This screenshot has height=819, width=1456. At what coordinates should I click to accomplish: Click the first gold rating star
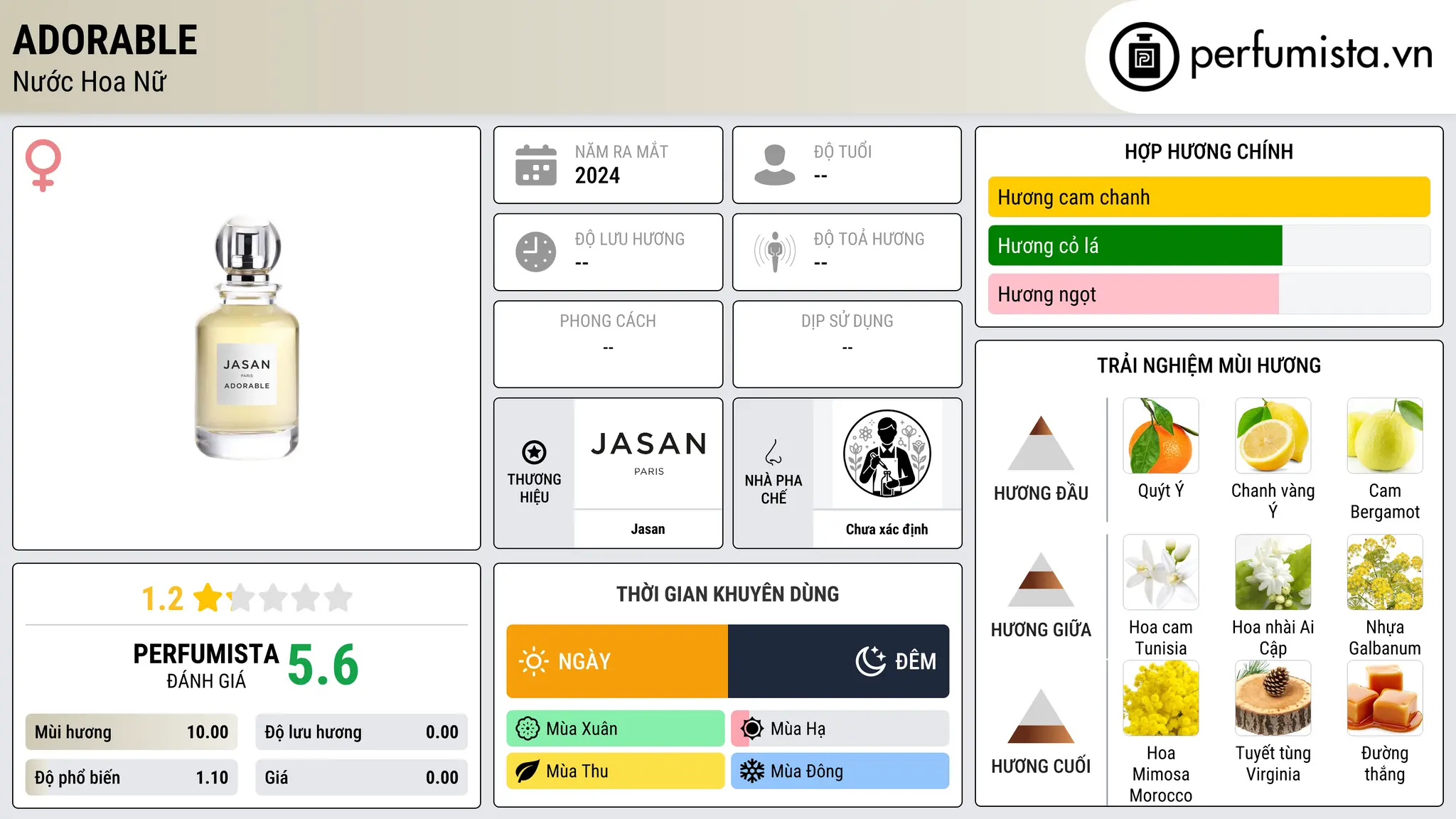208,597
